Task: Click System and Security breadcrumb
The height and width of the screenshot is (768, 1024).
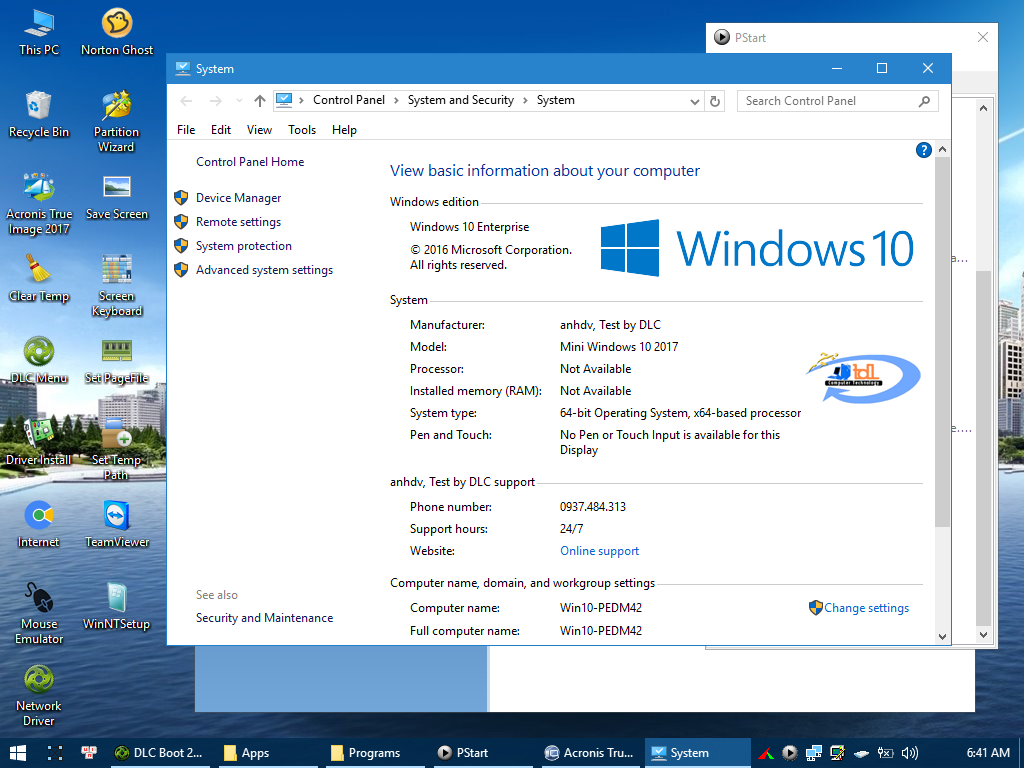Action: tap(460, 101)
